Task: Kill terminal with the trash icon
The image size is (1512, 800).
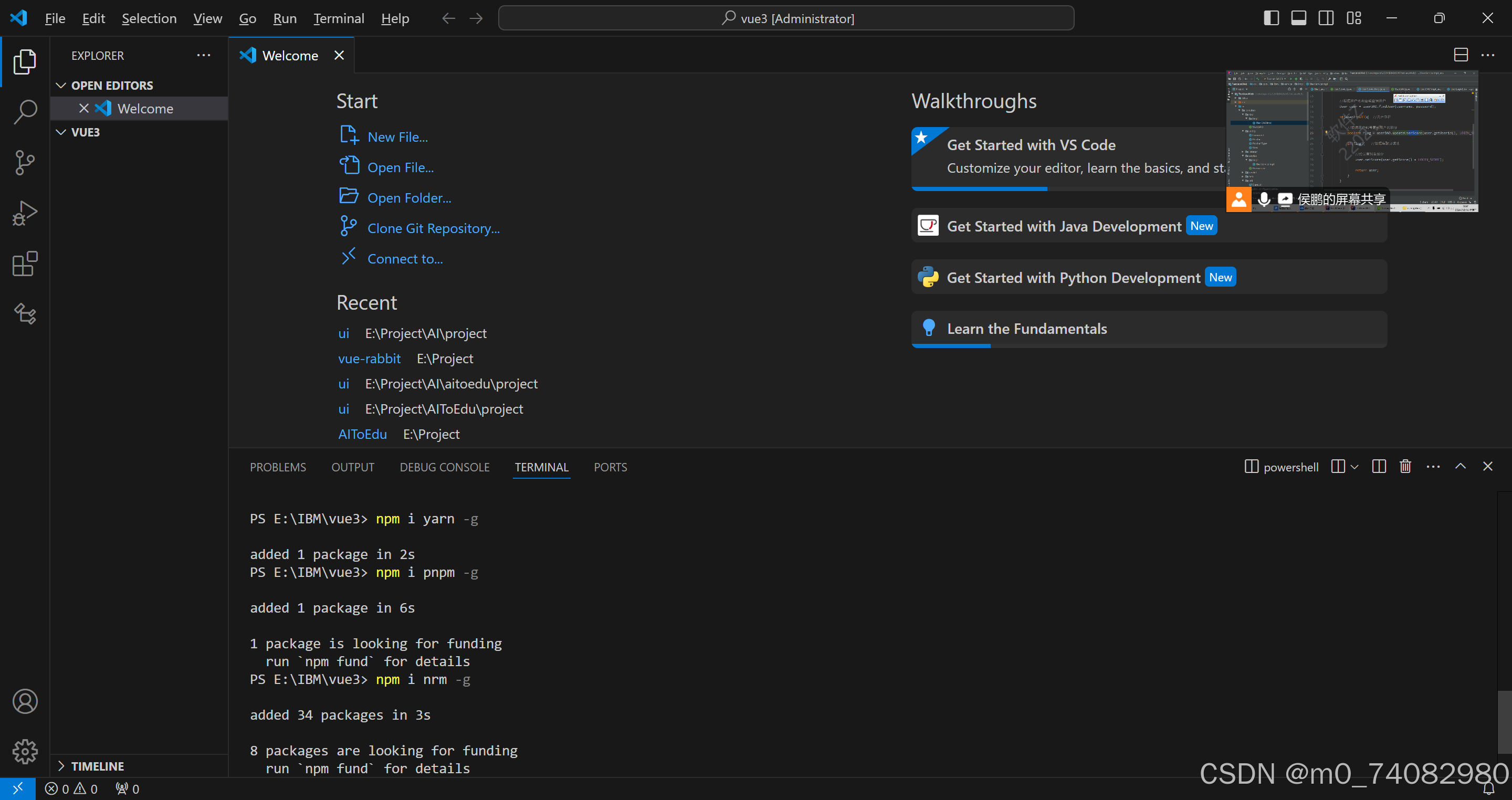Action: point(1405,467)
